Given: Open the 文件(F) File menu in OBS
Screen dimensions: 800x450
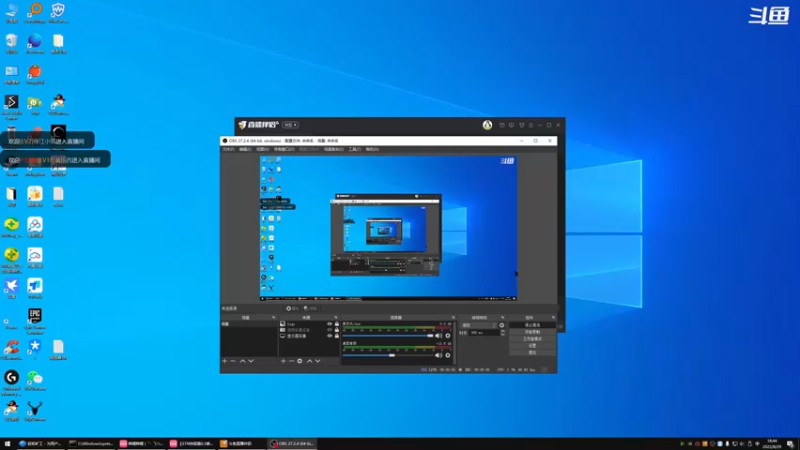Looking at the screenshot, I should tap(228, 149).
